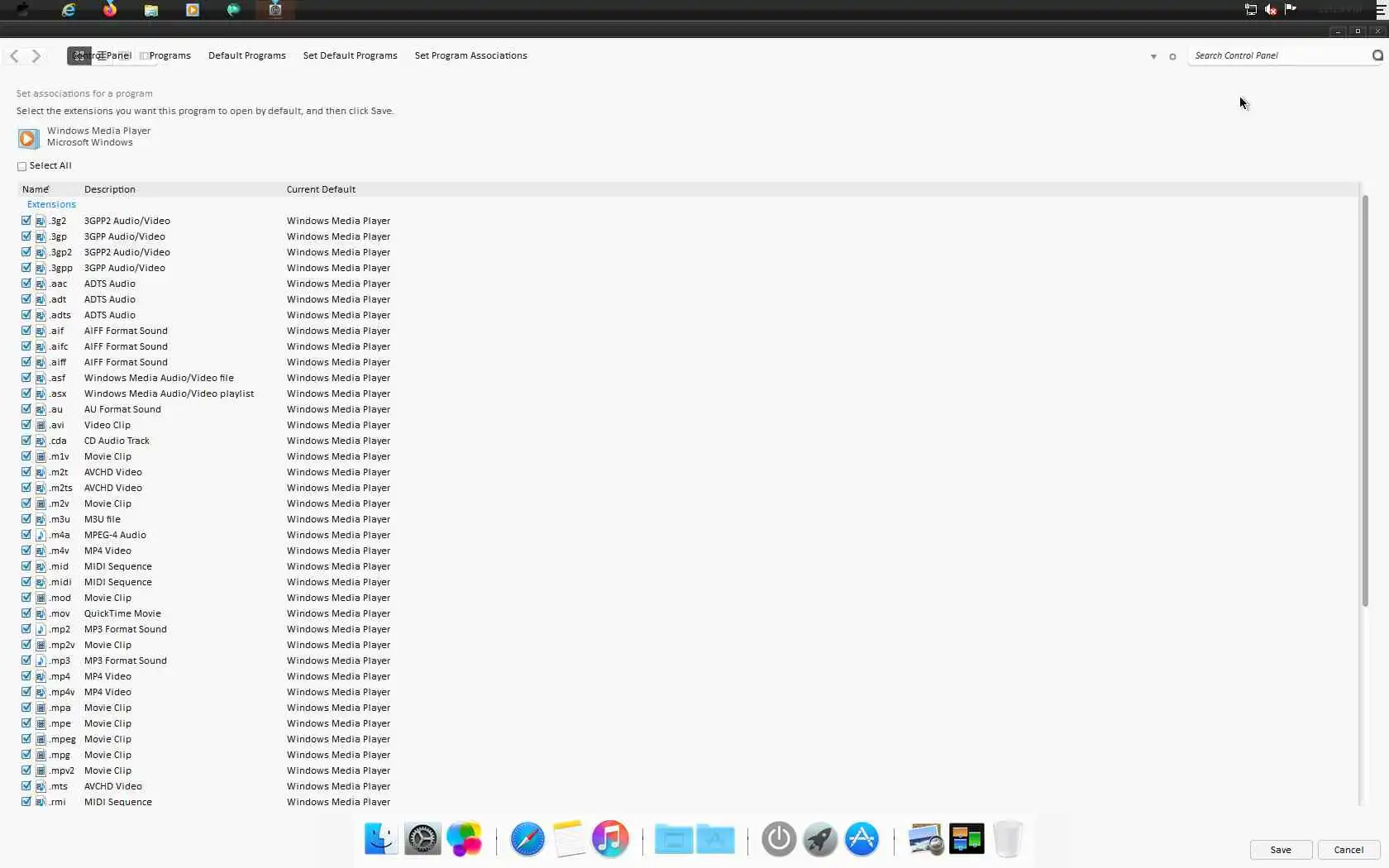Uncheck the .cda extension checkbox
Screen dimensions: 1389x868
pos(26,441)
